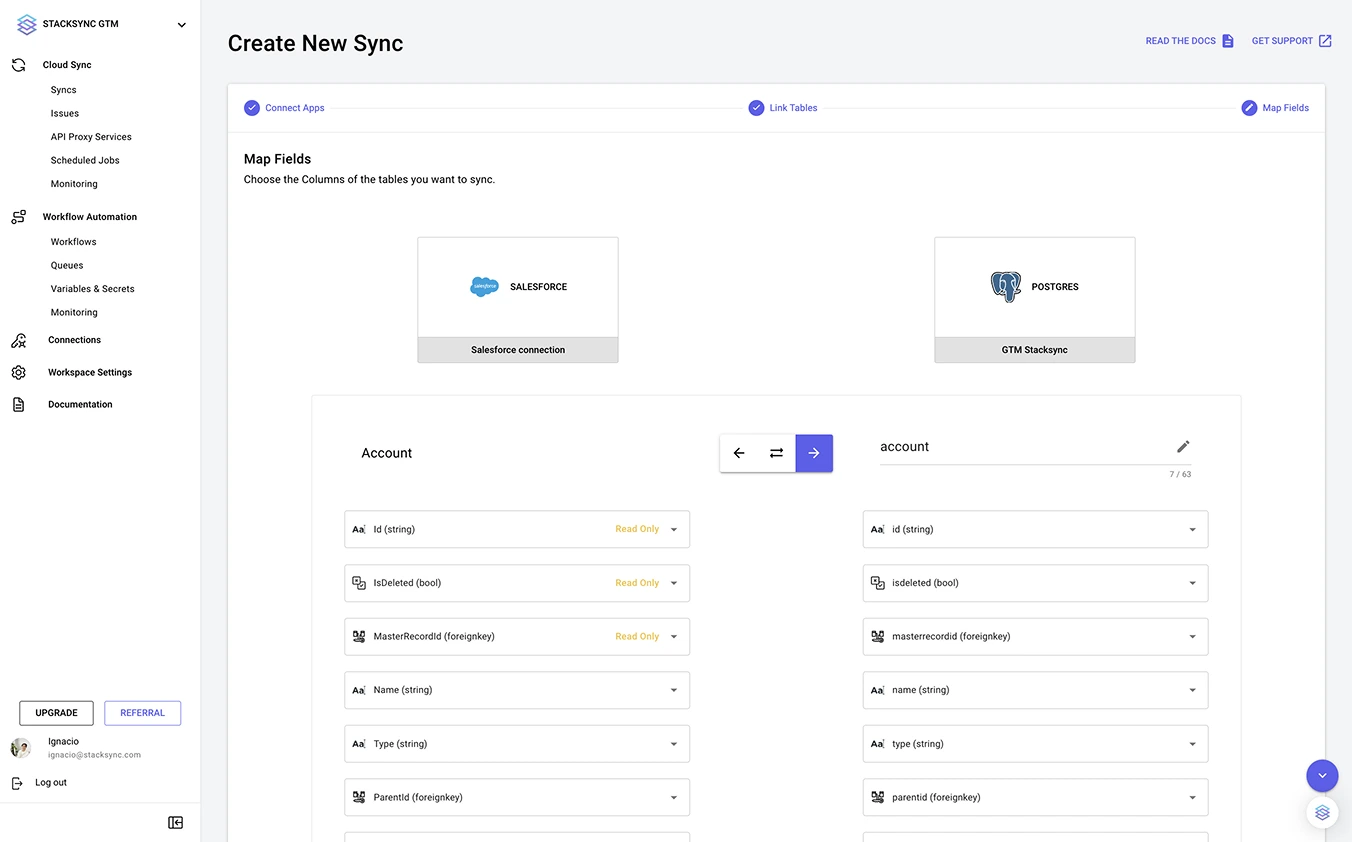Collapse the sidebar with the panel icon
This screenshot has height=842, width=1352.
175,822
